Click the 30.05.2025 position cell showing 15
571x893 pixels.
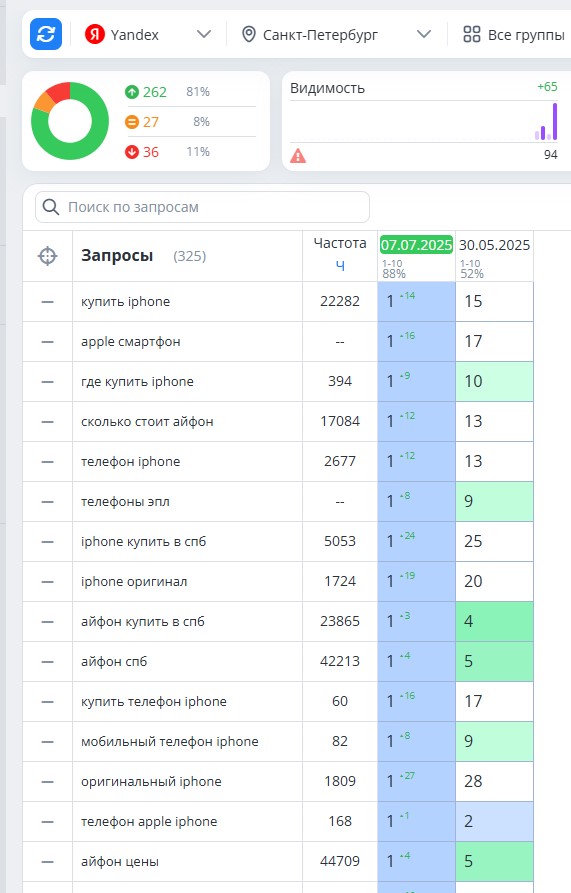pyautogui.click(x=494, y=302)
